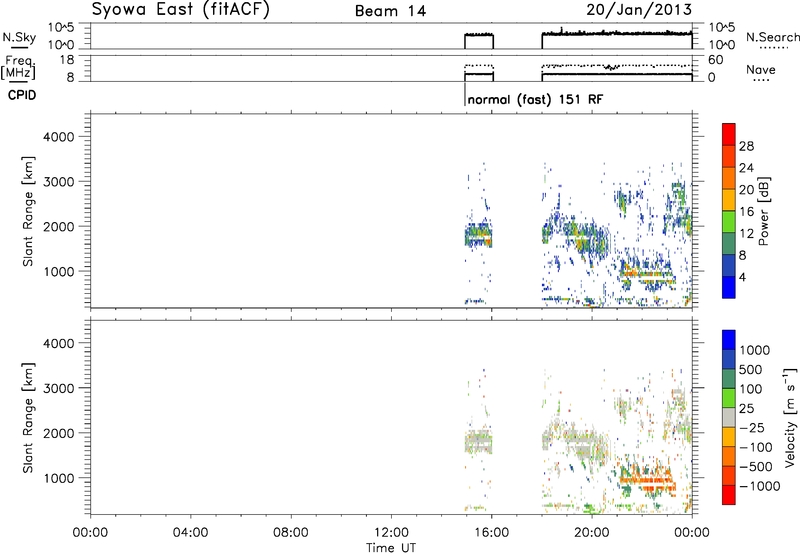Click the '12:00' time axis label
800x554 pixels.
[x=391, y=533]
